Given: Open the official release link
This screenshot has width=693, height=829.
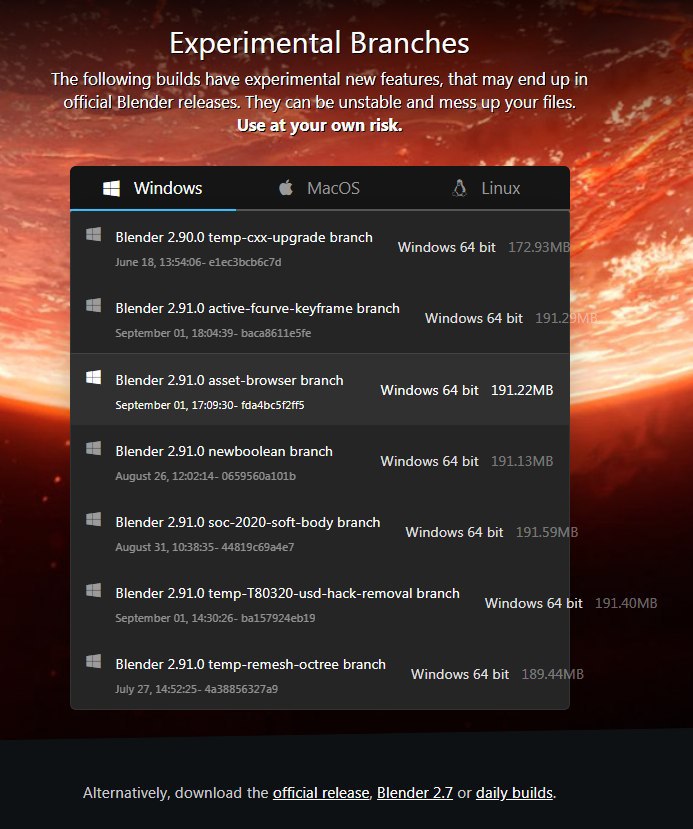Looking at the screenshot, I should [x=321, y=793].
